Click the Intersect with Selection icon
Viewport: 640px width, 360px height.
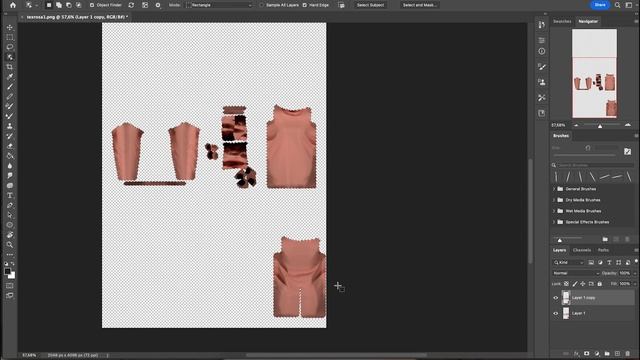pos(78,5)
